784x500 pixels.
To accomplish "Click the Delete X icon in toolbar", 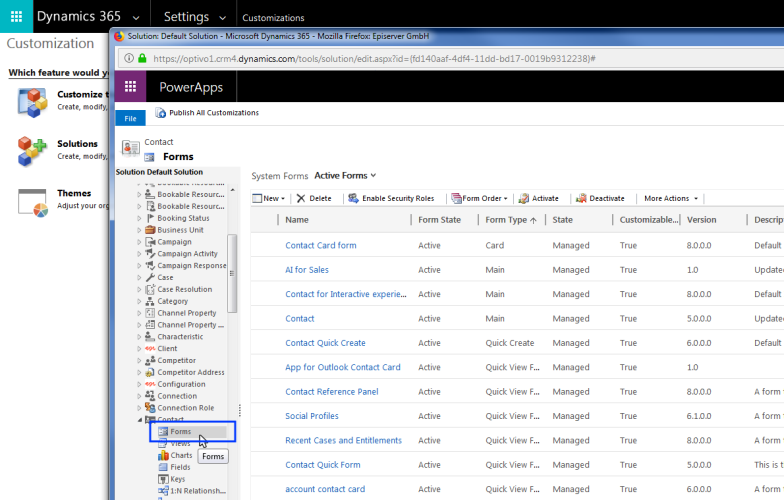I will click(x=301, y=198).
